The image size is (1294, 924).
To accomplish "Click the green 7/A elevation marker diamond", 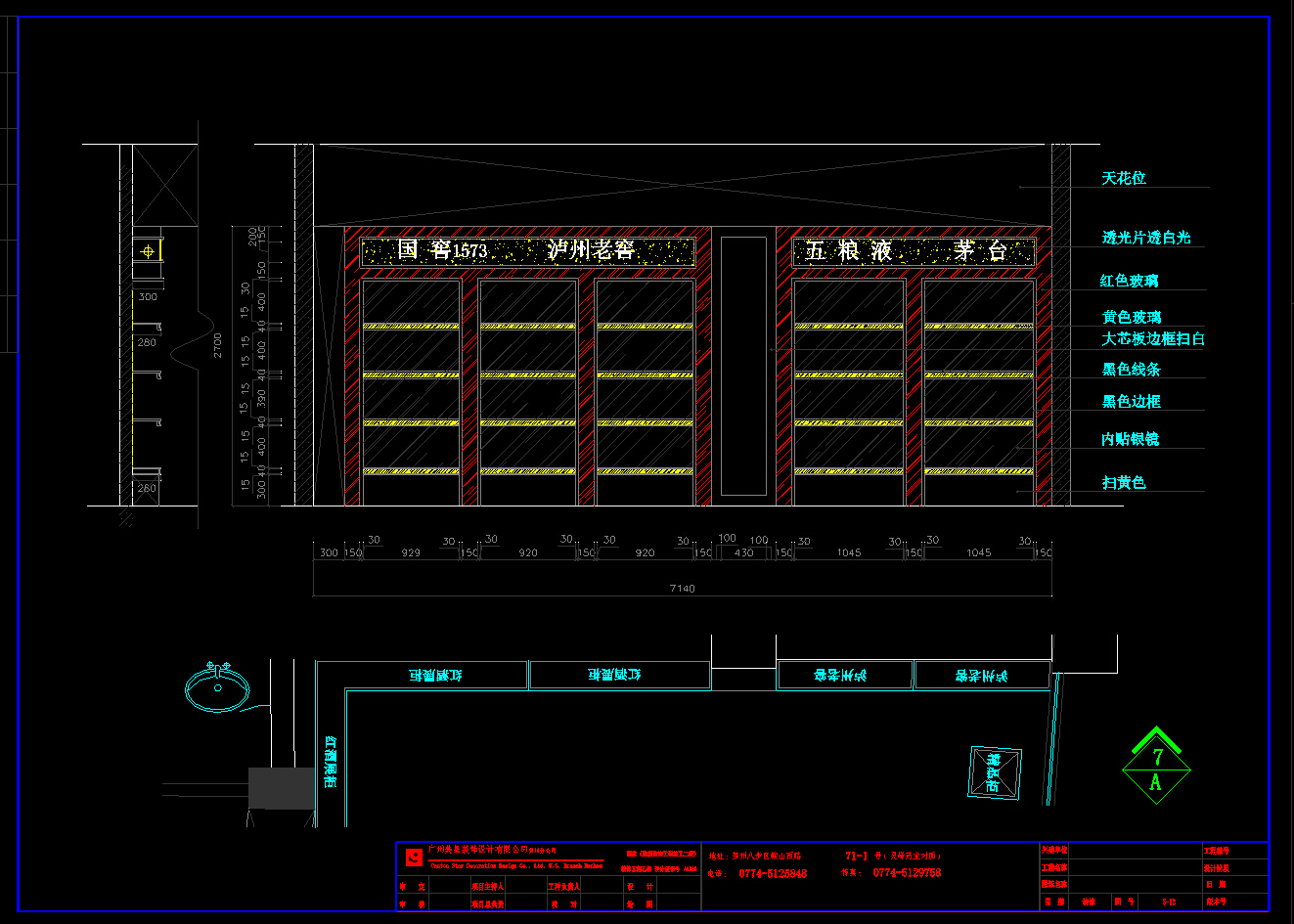I will click(x=1156, y=767).
